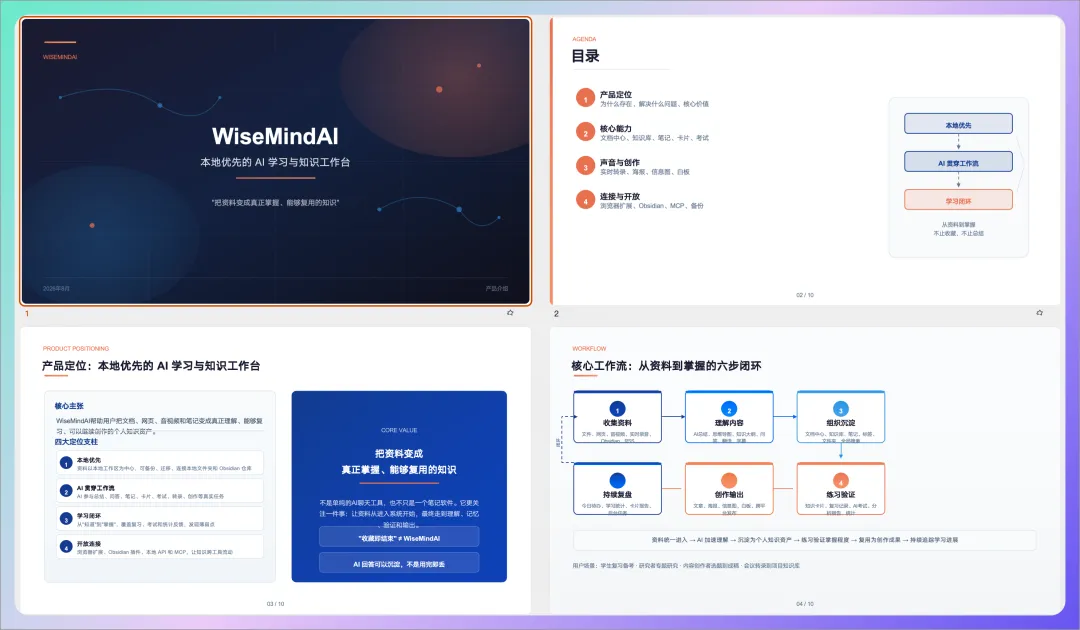
Task: Click pillar row 4 '开放连接' on slide 3
Action: (160, 547)
